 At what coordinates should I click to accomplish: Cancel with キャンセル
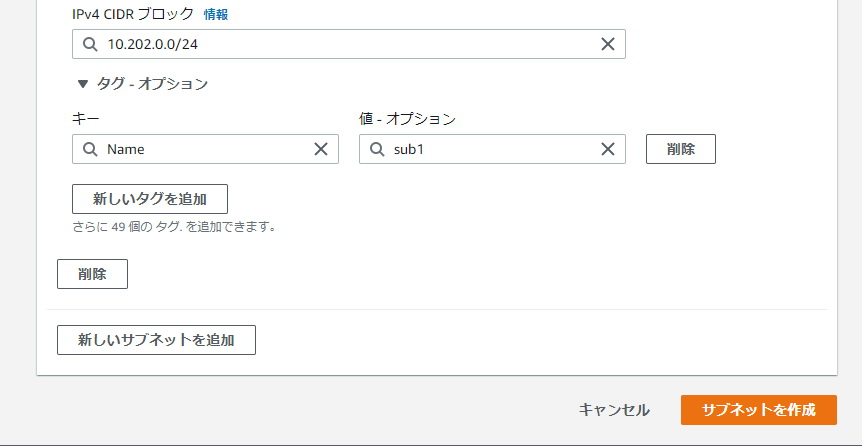(614, 410)
